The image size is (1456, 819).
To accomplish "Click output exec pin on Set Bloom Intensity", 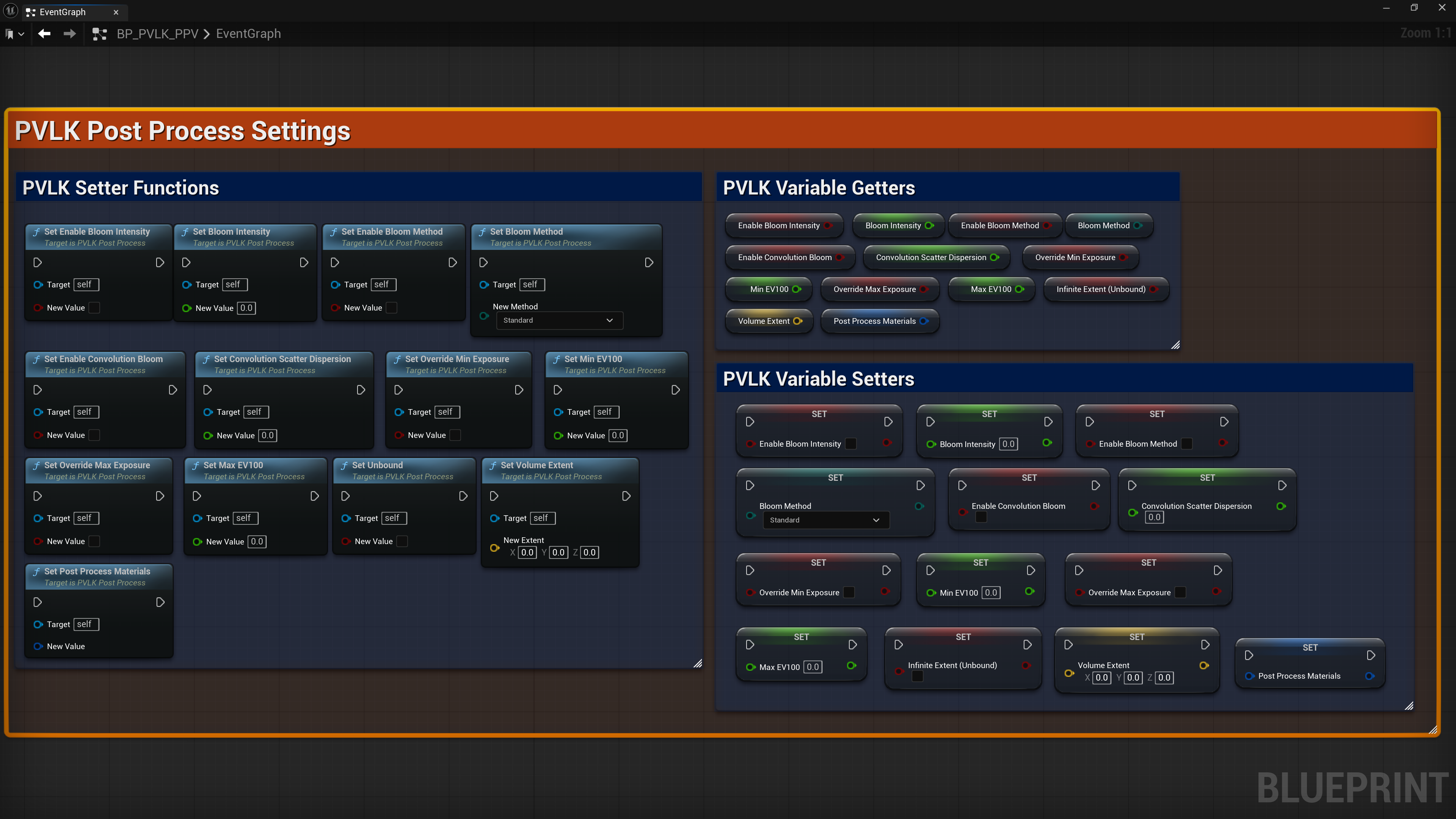I will [x=303, y=262].
